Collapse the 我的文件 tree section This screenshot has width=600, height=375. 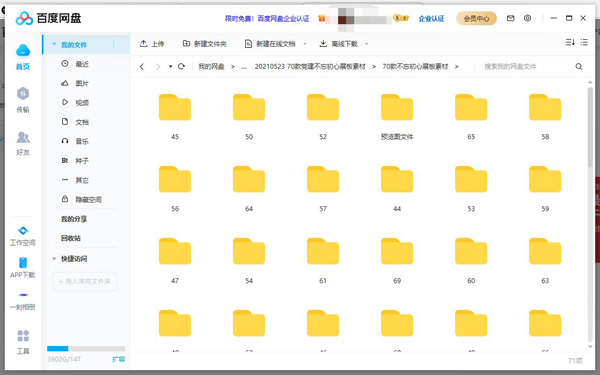point(54,44)
